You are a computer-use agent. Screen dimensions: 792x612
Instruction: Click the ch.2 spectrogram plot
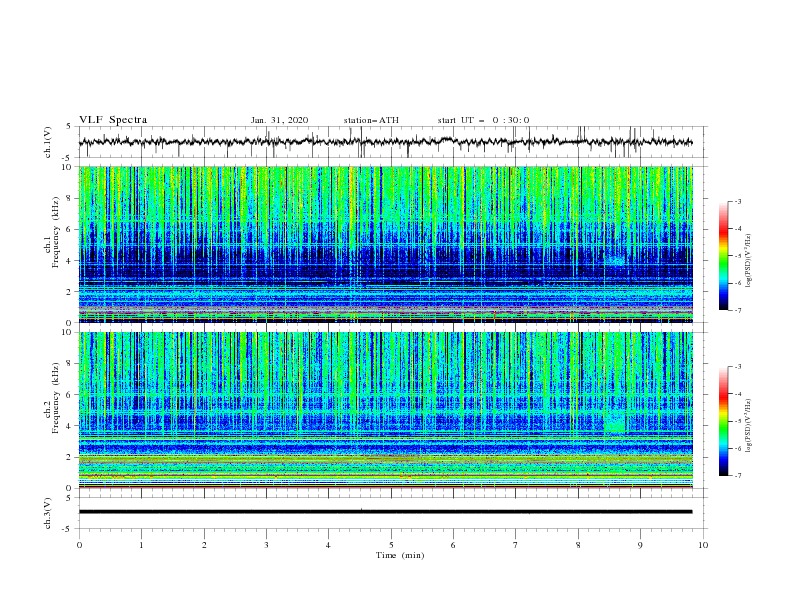pyautogui.click(x=385, y=410)
